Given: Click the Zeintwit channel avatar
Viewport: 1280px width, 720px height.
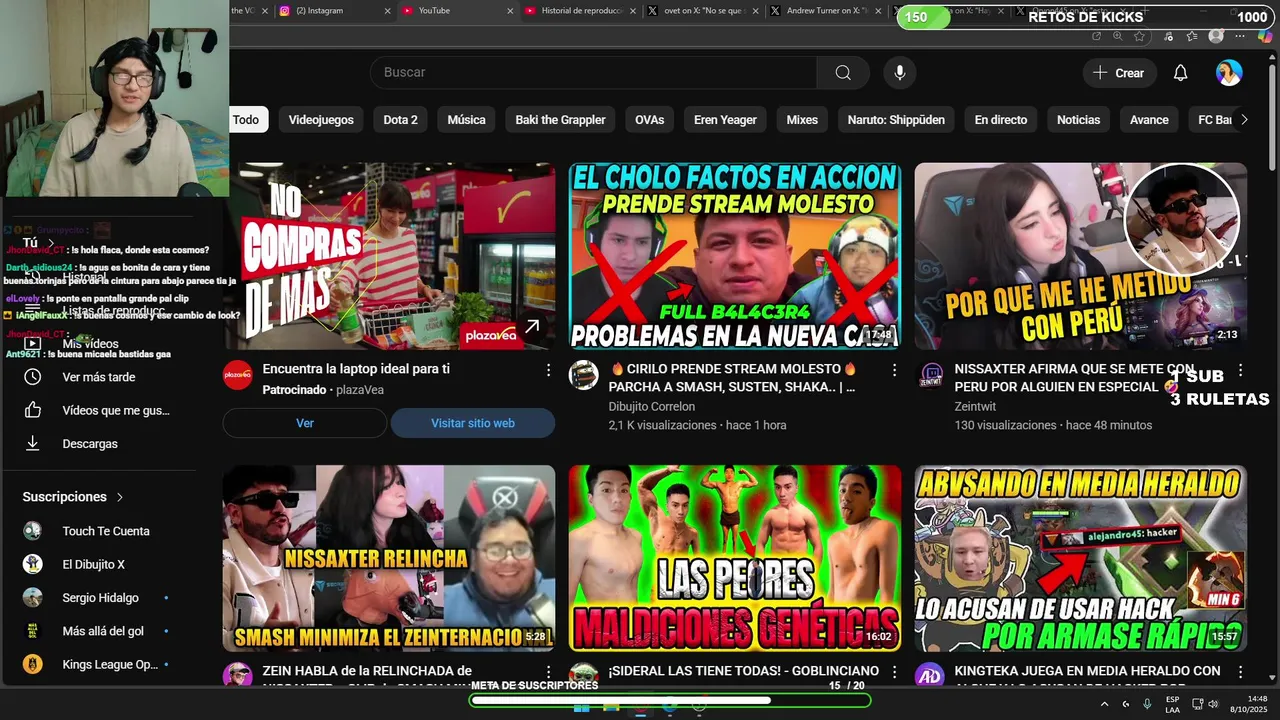Looking at the screenshot, I should 930,375.
